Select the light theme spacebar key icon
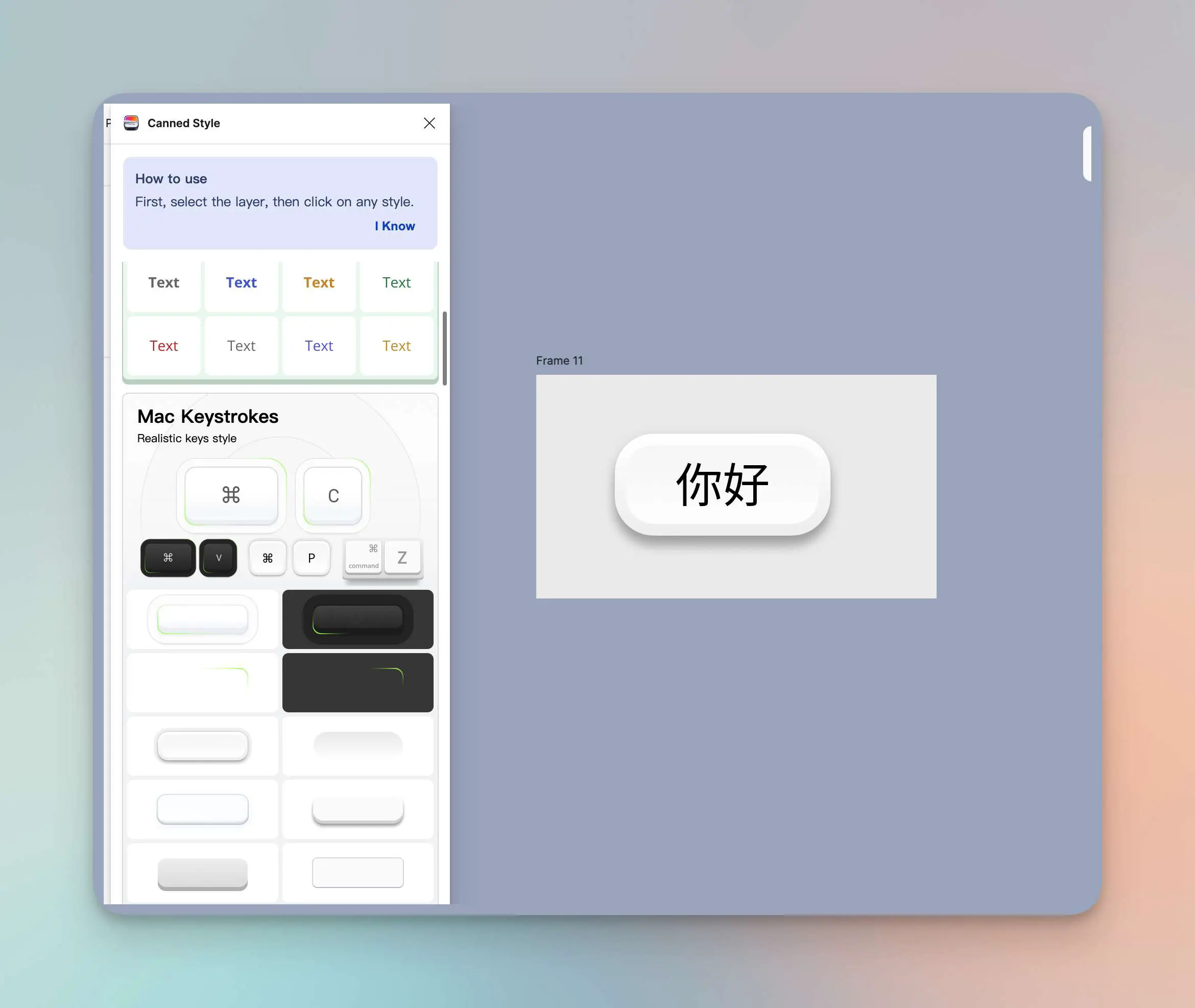Screen dimensions: 1195x1008 tap(201, 618)
